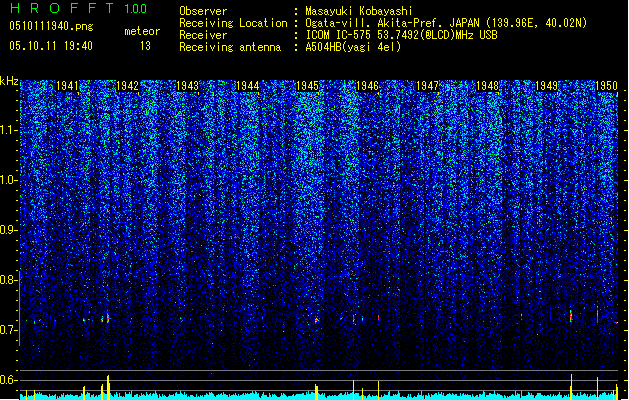This screenshot has width=629, height=400.
Task: Click the 1950 time marker
Action: point(606,86)
